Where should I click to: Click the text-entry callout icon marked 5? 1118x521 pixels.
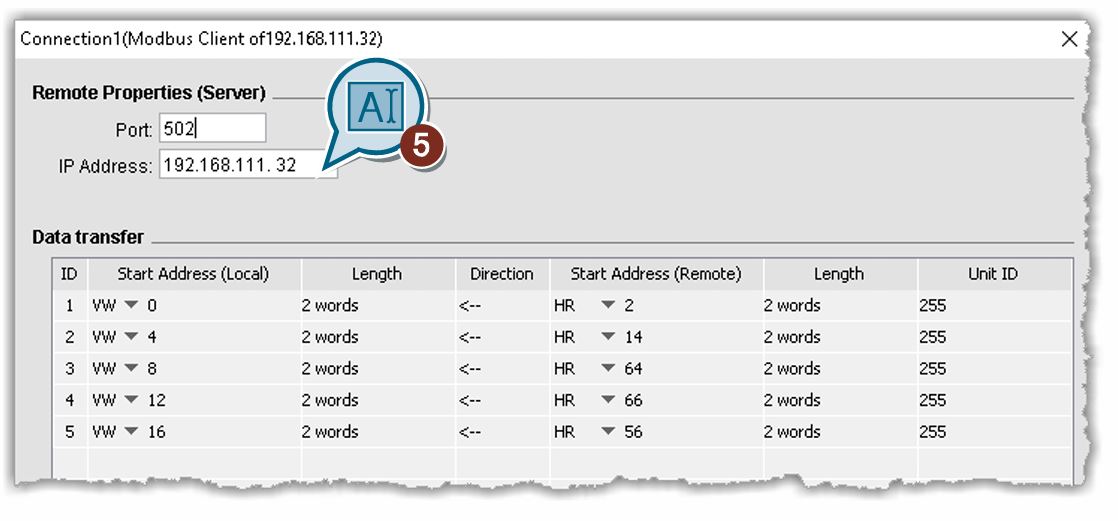coord(376,109)
